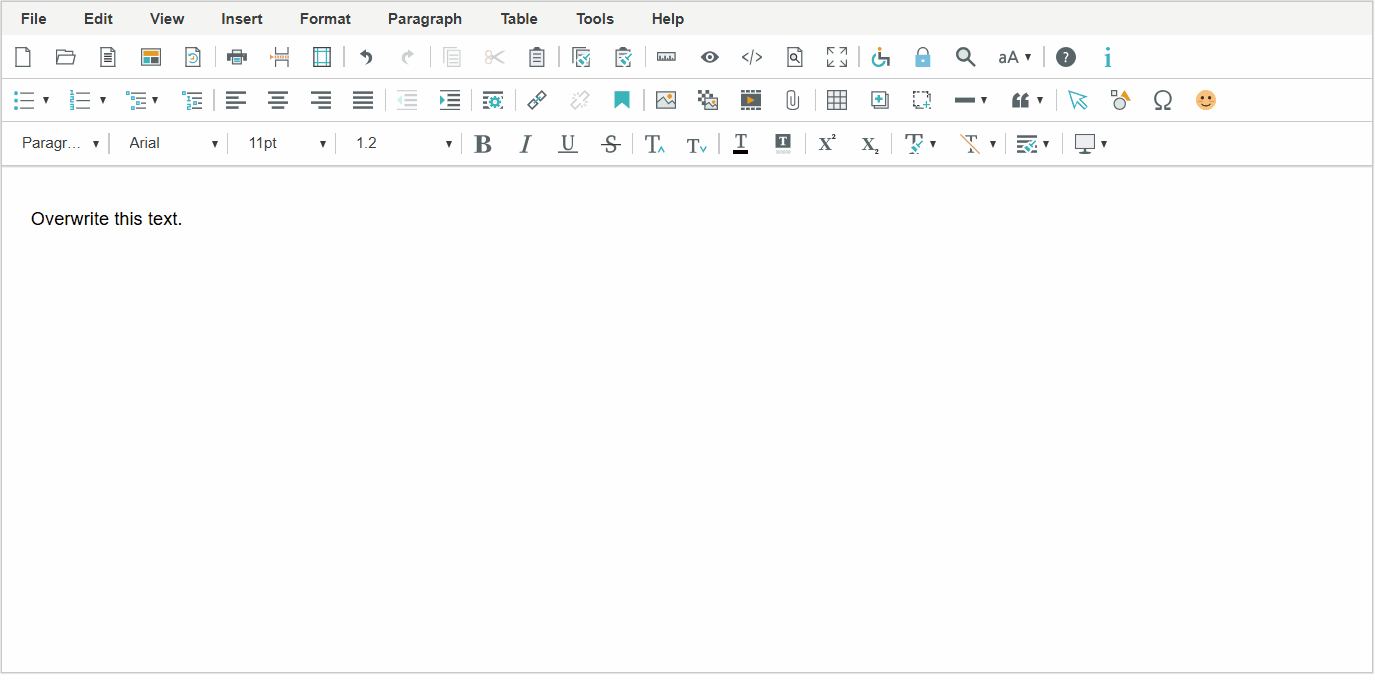Toggle the preview eye icon
Image resolution: width=1375 pixels, height=680 pixels.
click(710, 57)
